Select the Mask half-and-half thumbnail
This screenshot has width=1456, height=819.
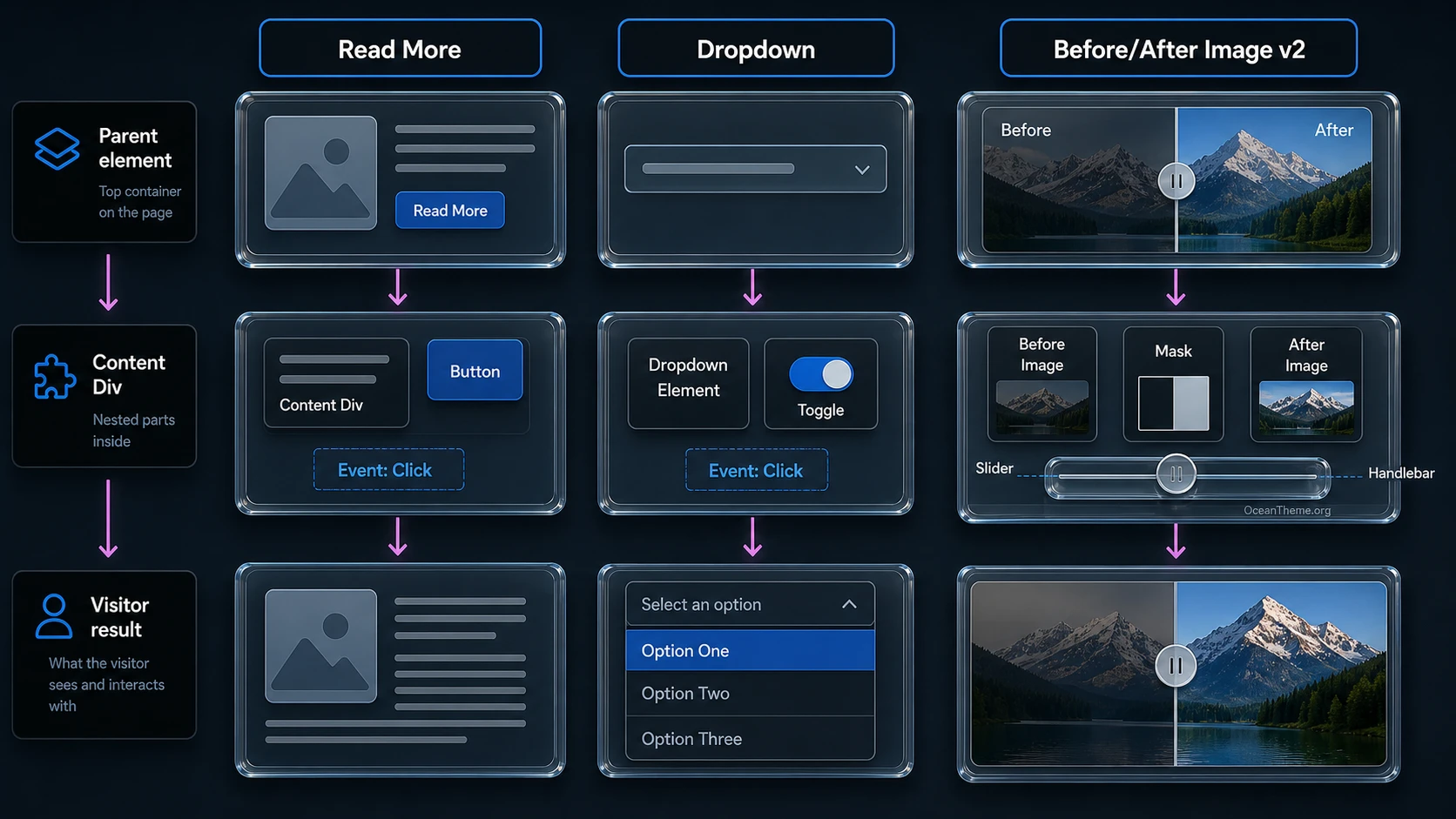click(1174, 403)
